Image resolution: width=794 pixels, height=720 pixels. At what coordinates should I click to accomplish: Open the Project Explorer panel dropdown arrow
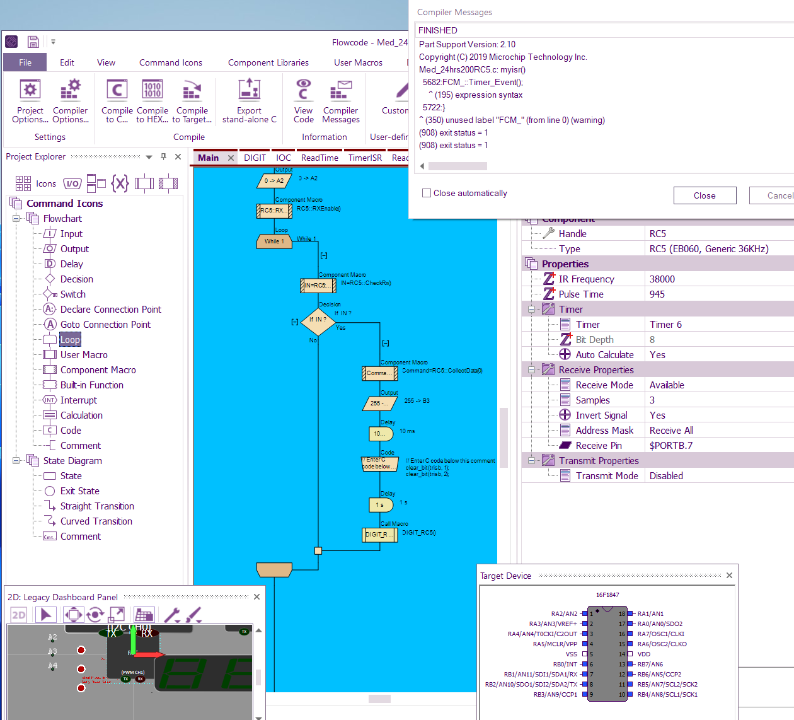(149, 157)
